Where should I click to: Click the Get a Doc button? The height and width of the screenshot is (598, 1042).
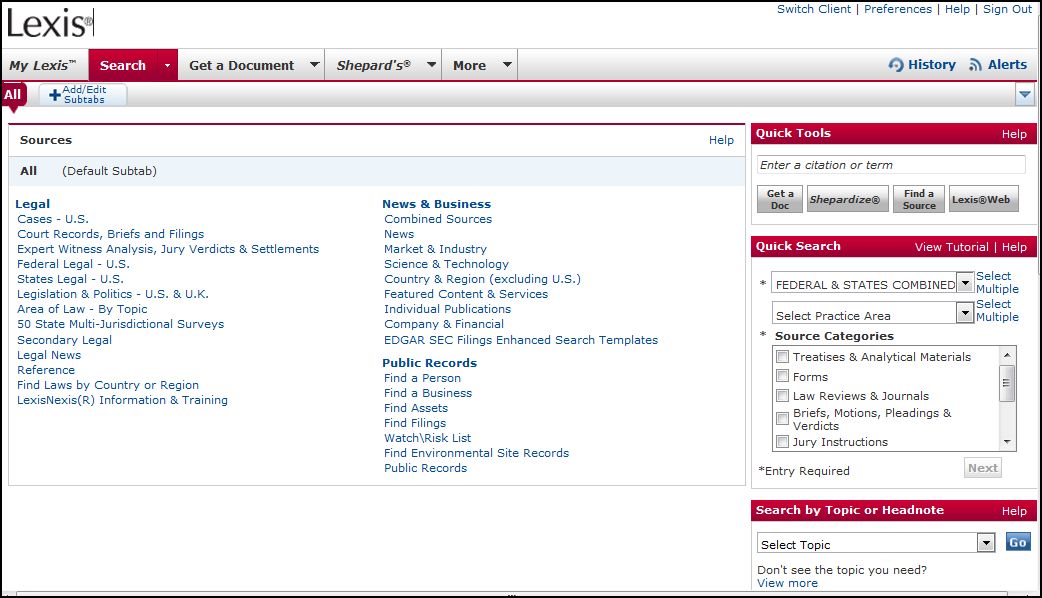pos(780,199)
